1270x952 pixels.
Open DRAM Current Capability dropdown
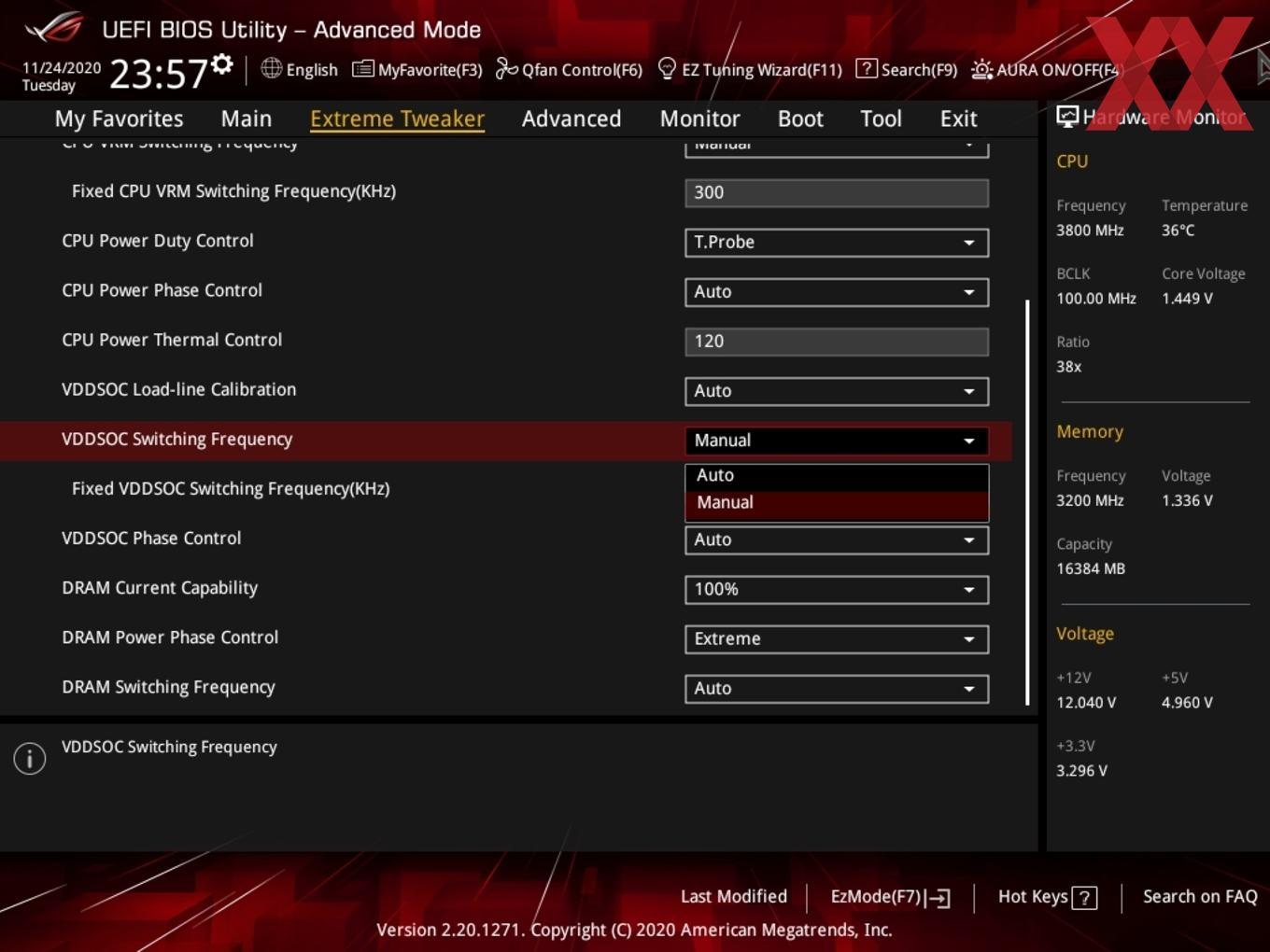[837, 589]
